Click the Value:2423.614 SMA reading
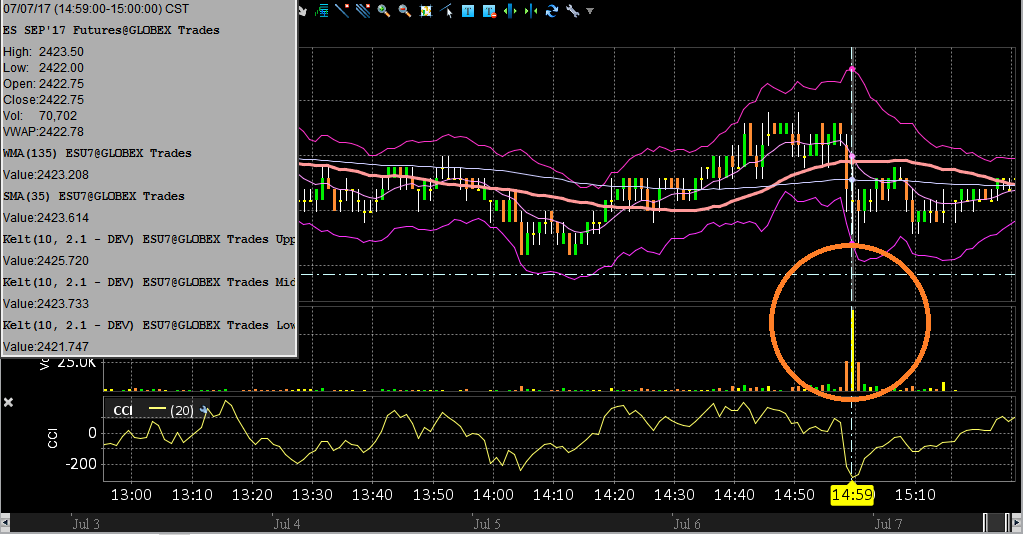Viewport: 1033px width, 535px height. [45, 217]
